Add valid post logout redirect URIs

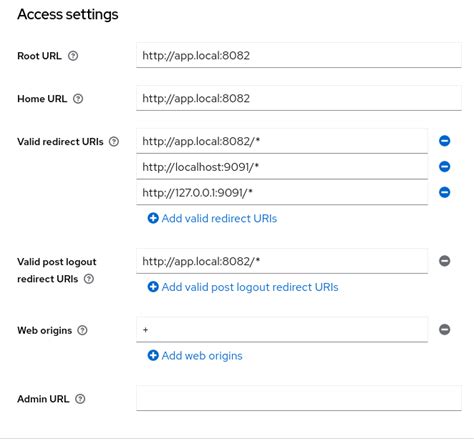243,287
